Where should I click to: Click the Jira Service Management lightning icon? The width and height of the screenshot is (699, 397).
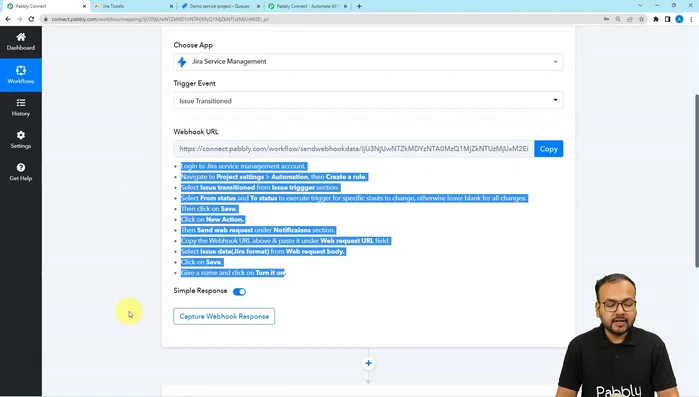click(x=182, y=62)
